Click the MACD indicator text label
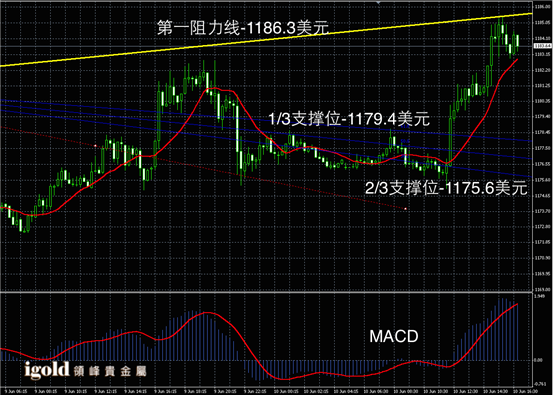The width and height of the screenshot is (553, 395). (394, 336)
